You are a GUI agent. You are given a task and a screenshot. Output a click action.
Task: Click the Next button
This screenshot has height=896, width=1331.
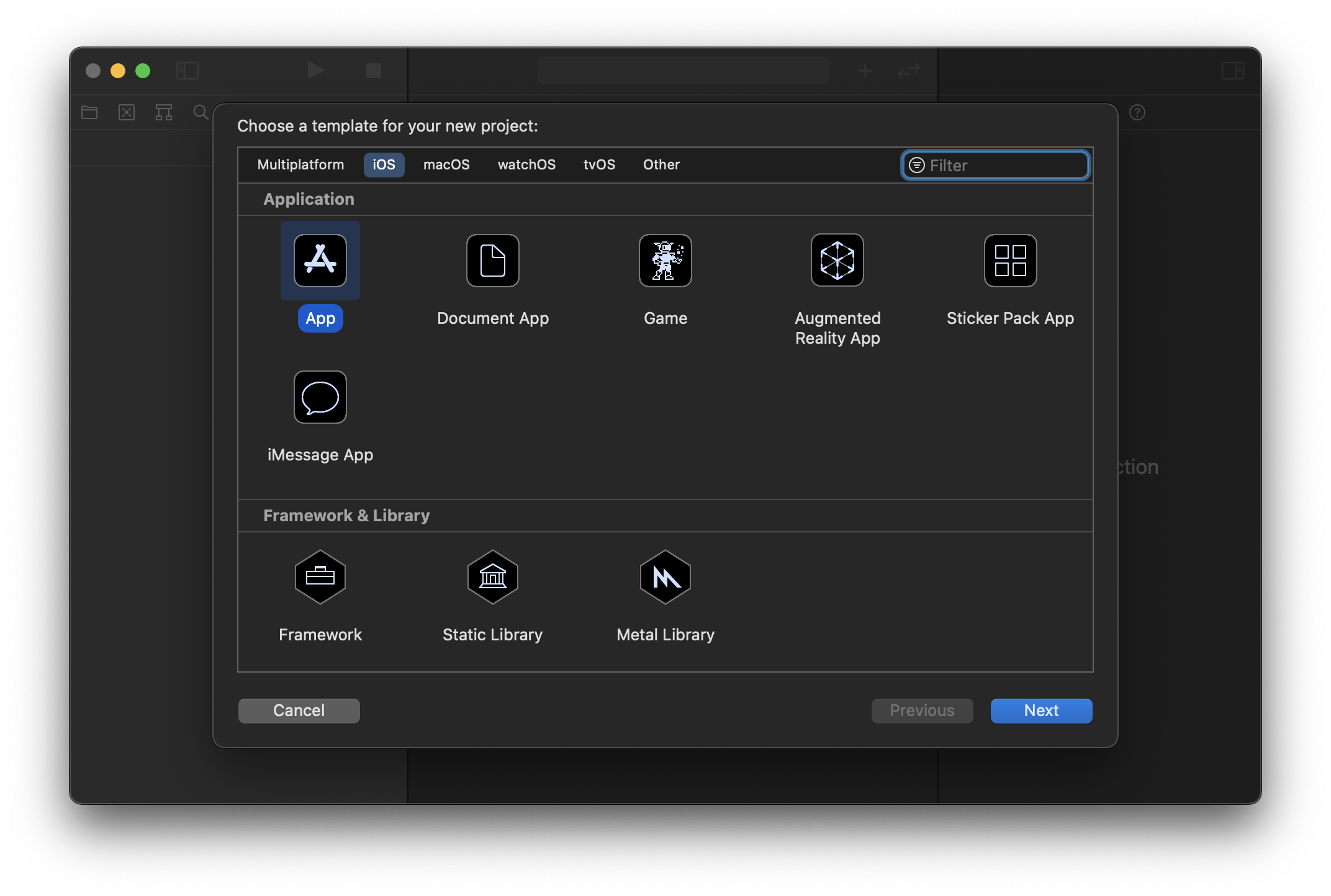point(1042,710)
